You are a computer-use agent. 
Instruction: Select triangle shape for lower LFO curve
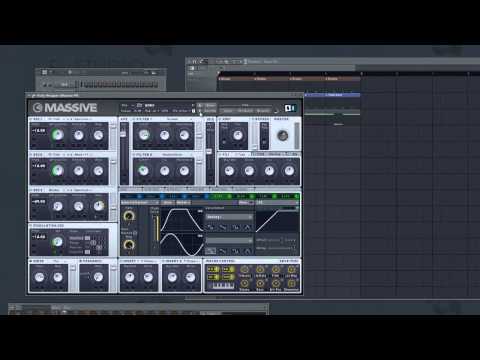[247, 251]
